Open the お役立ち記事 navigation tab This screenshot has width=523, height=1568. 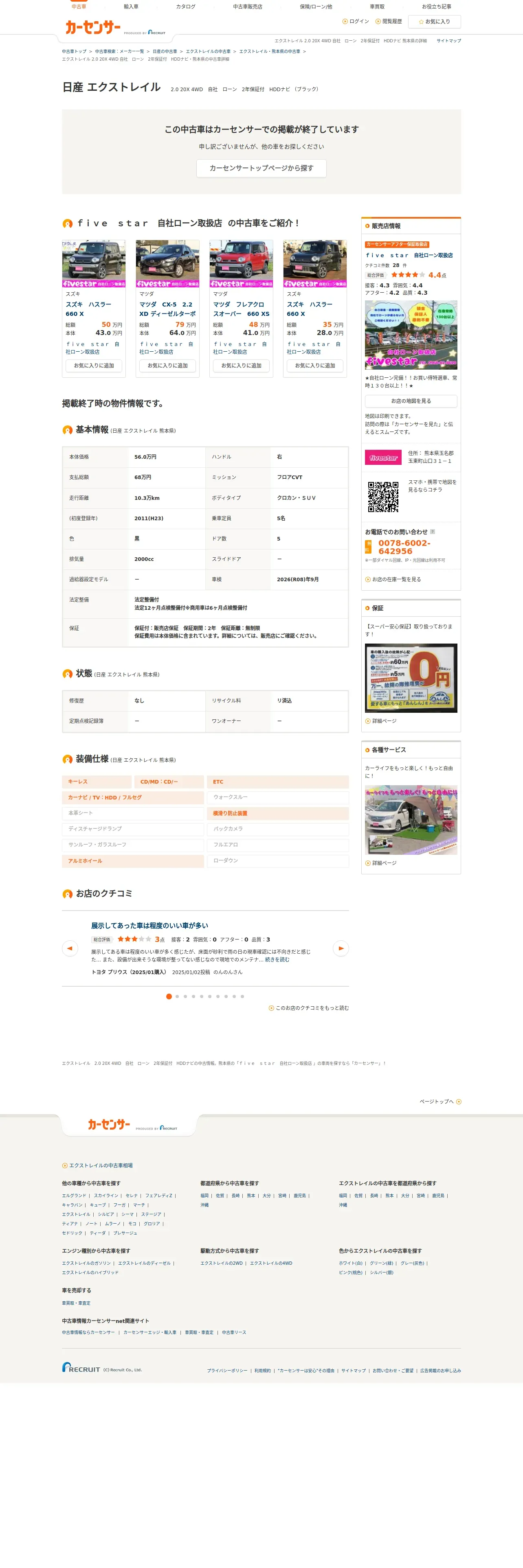[437, 7]
